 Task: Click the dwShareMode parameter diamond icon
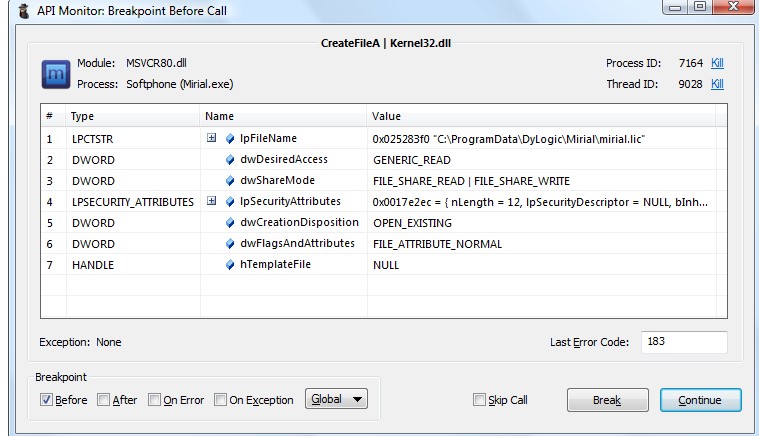point(230,180)
